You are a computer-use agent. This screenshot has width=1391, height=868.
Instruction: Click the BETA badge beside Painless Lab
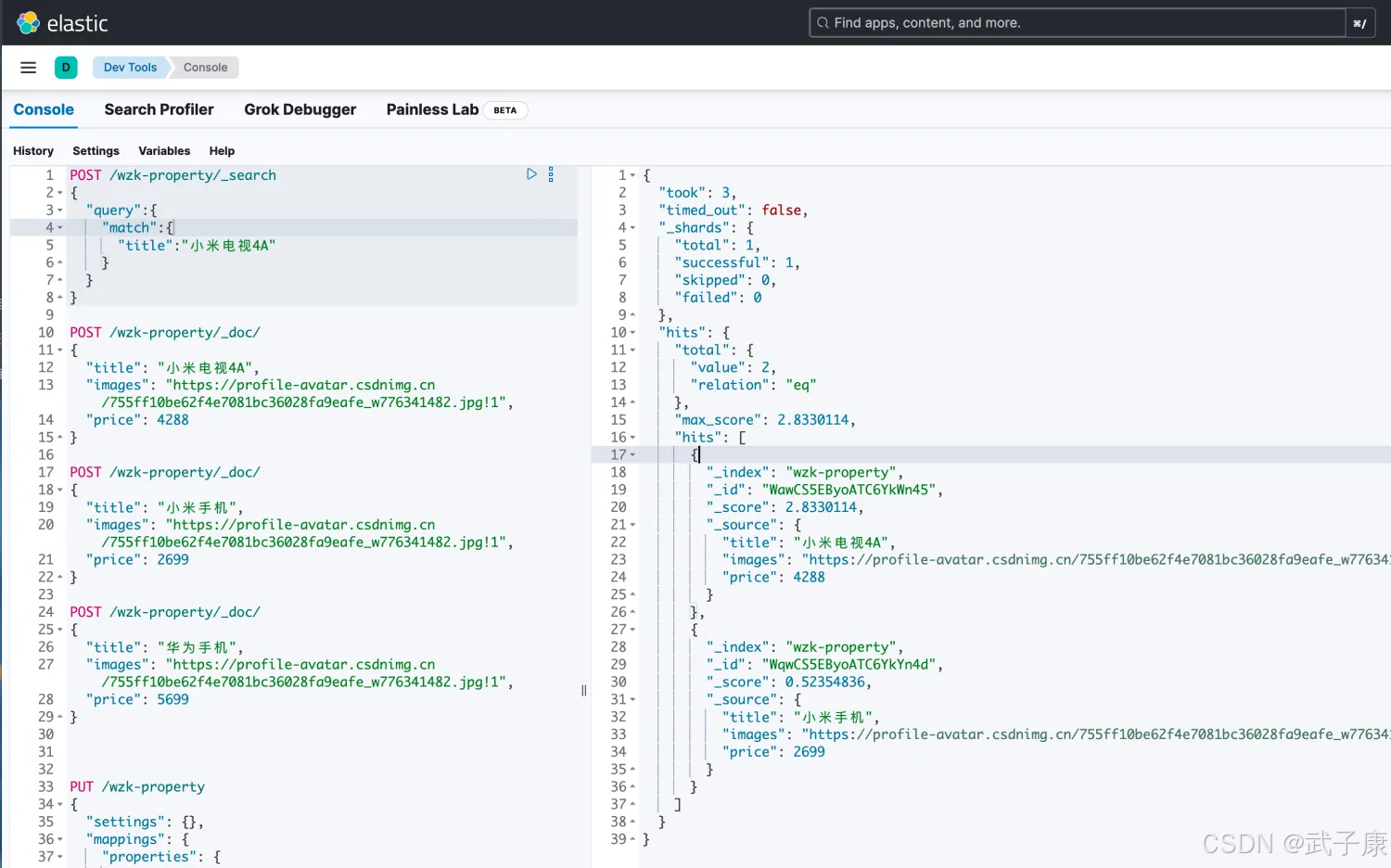pyautogui.click(x=505, y=110)
